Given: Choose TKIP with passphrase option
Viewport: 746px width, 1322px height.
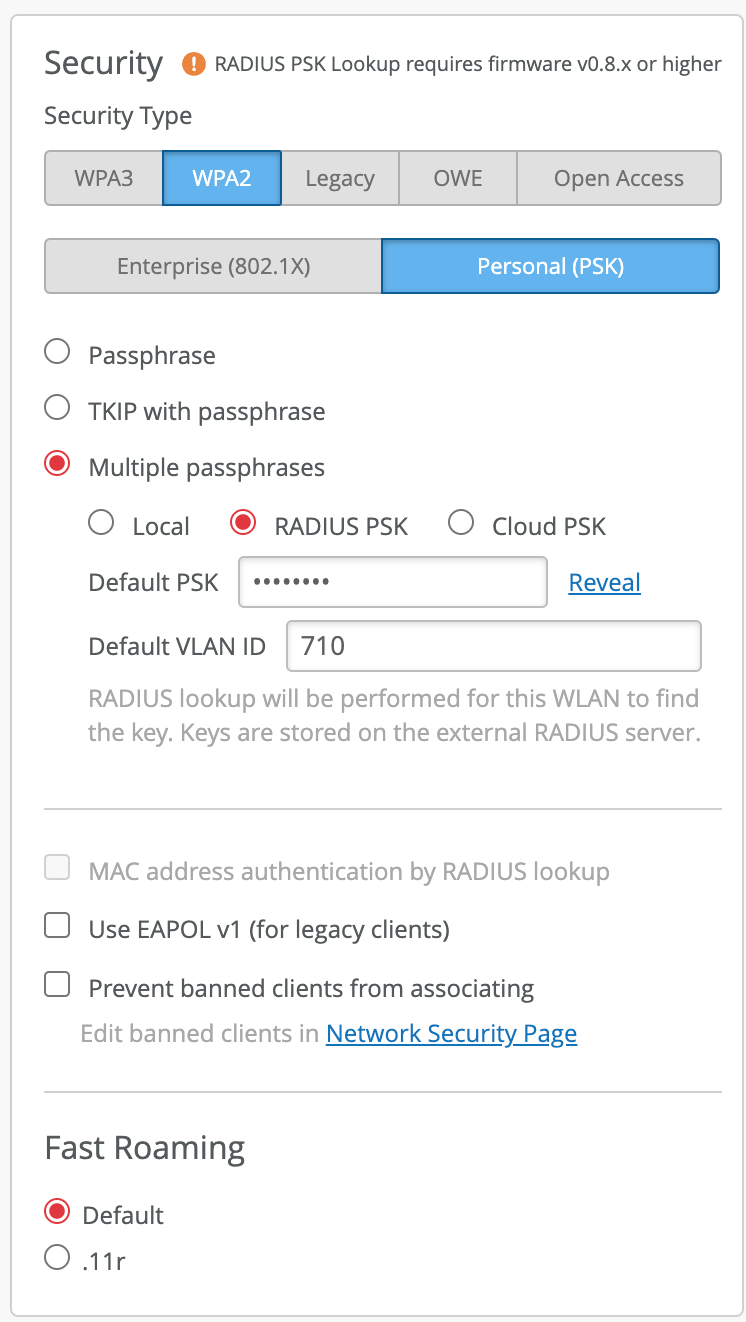Looking at the screenshot, I should pyautogui.click(x=58, y=408).
